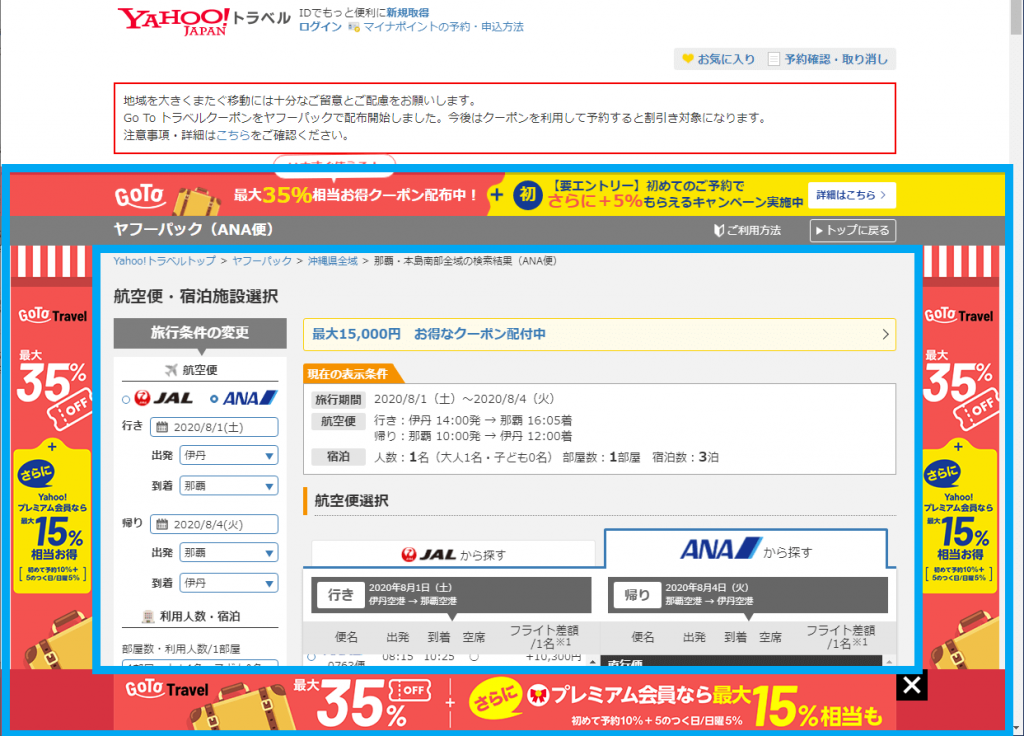Expand the 行き 出発 dropdown showing 伊丹

tap(229, 455)
